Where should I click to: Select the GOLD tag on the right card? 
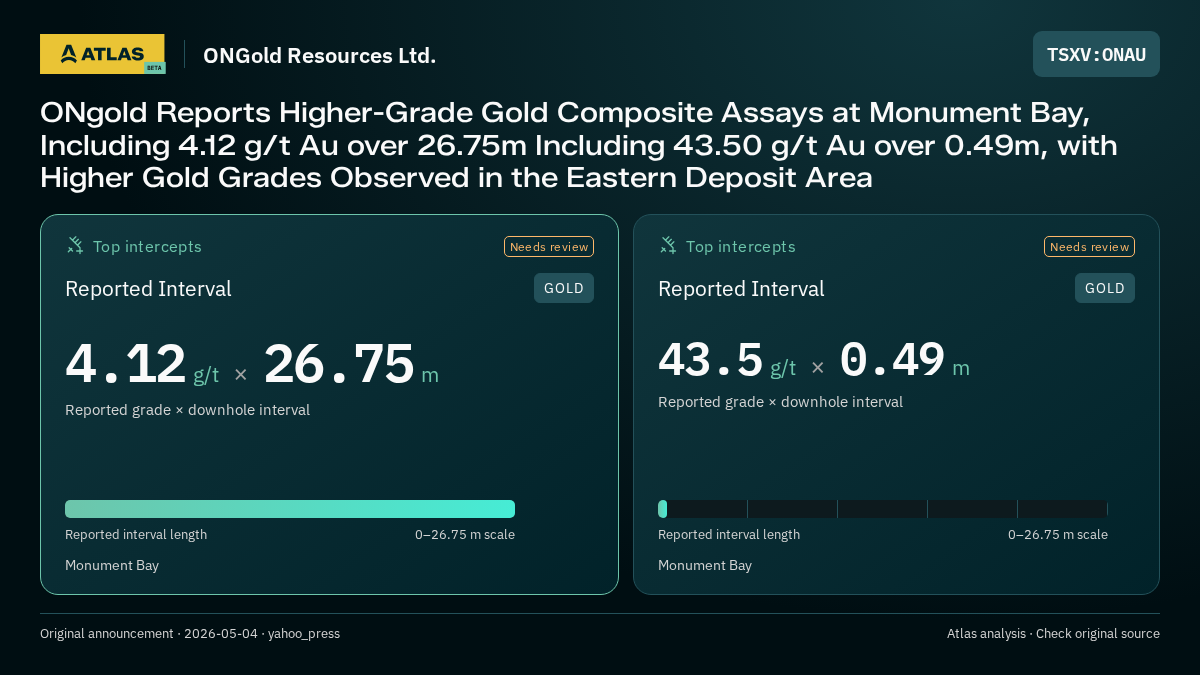(x=1105, y=288)
